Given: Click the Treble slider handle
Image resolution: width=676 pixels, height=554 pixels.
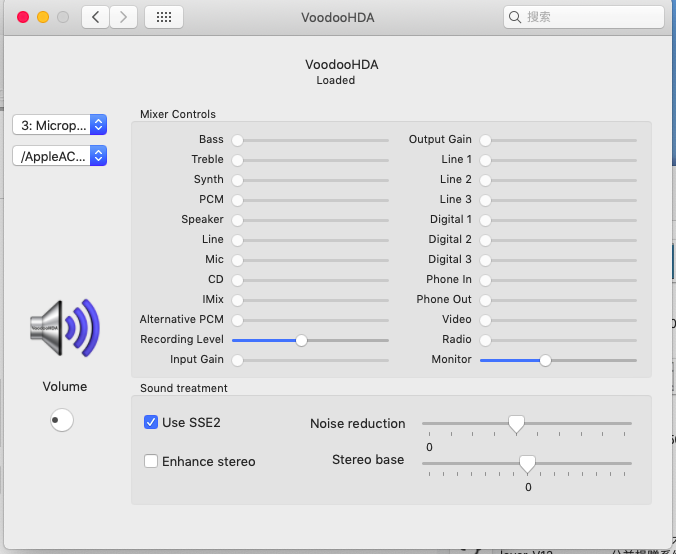Looking at the screenshot, I should [237, 160].
